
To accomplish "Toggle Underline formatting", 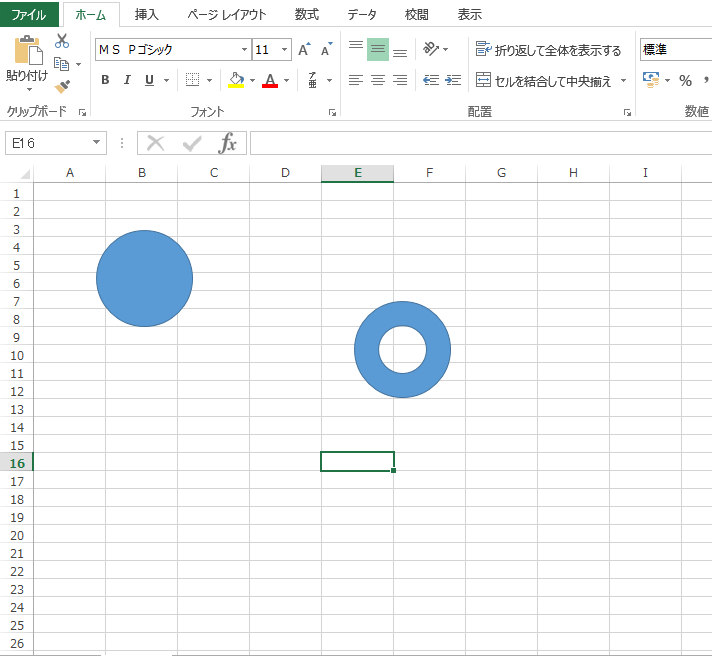I will [149, 80].
